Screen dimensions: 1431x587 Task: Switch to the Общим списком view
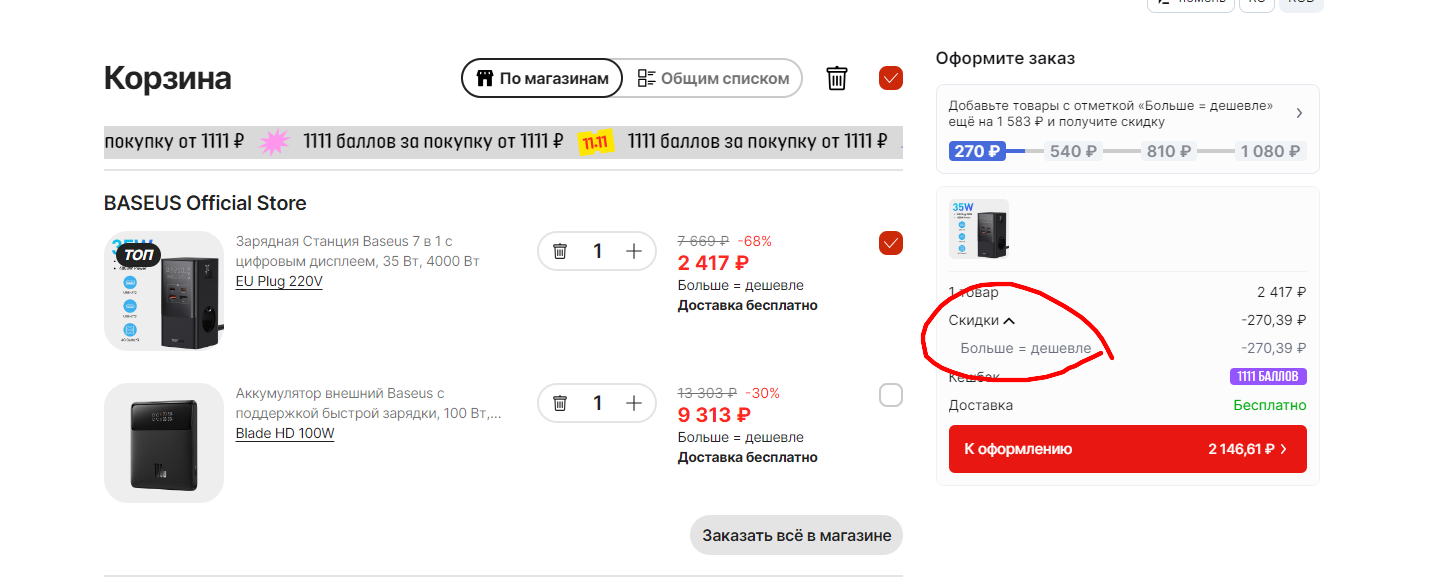713,78
